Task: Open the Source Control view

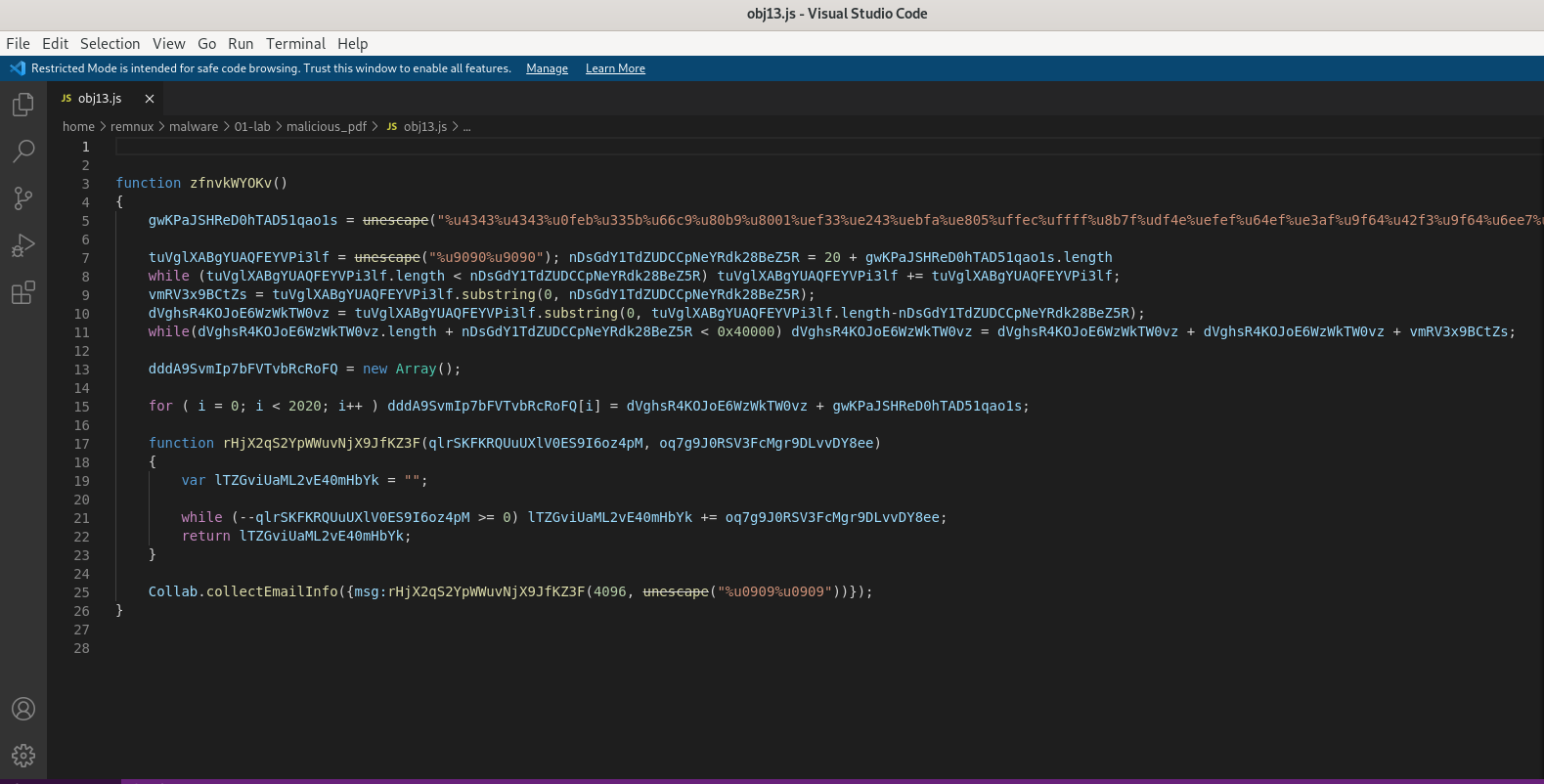Action: pyautogui.click(x=23, y=198)
